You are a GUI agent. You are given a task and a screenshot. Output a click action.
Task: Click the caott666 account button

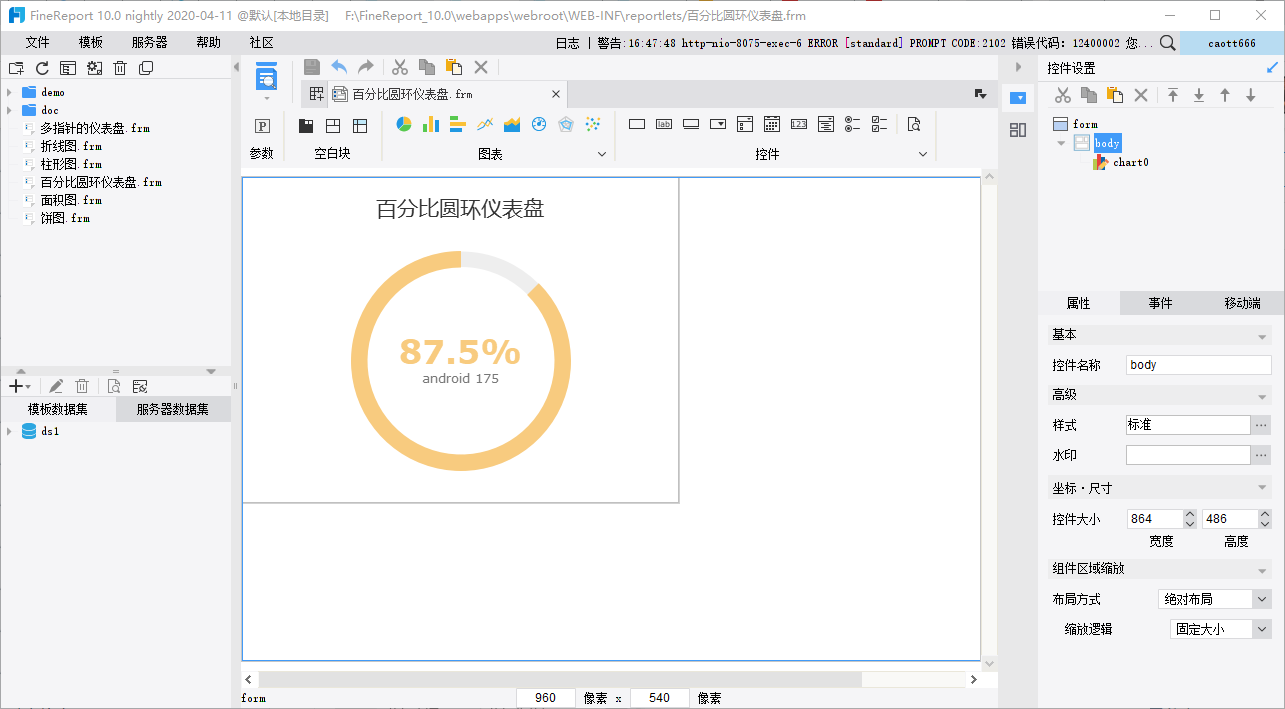click(1232, 43)
